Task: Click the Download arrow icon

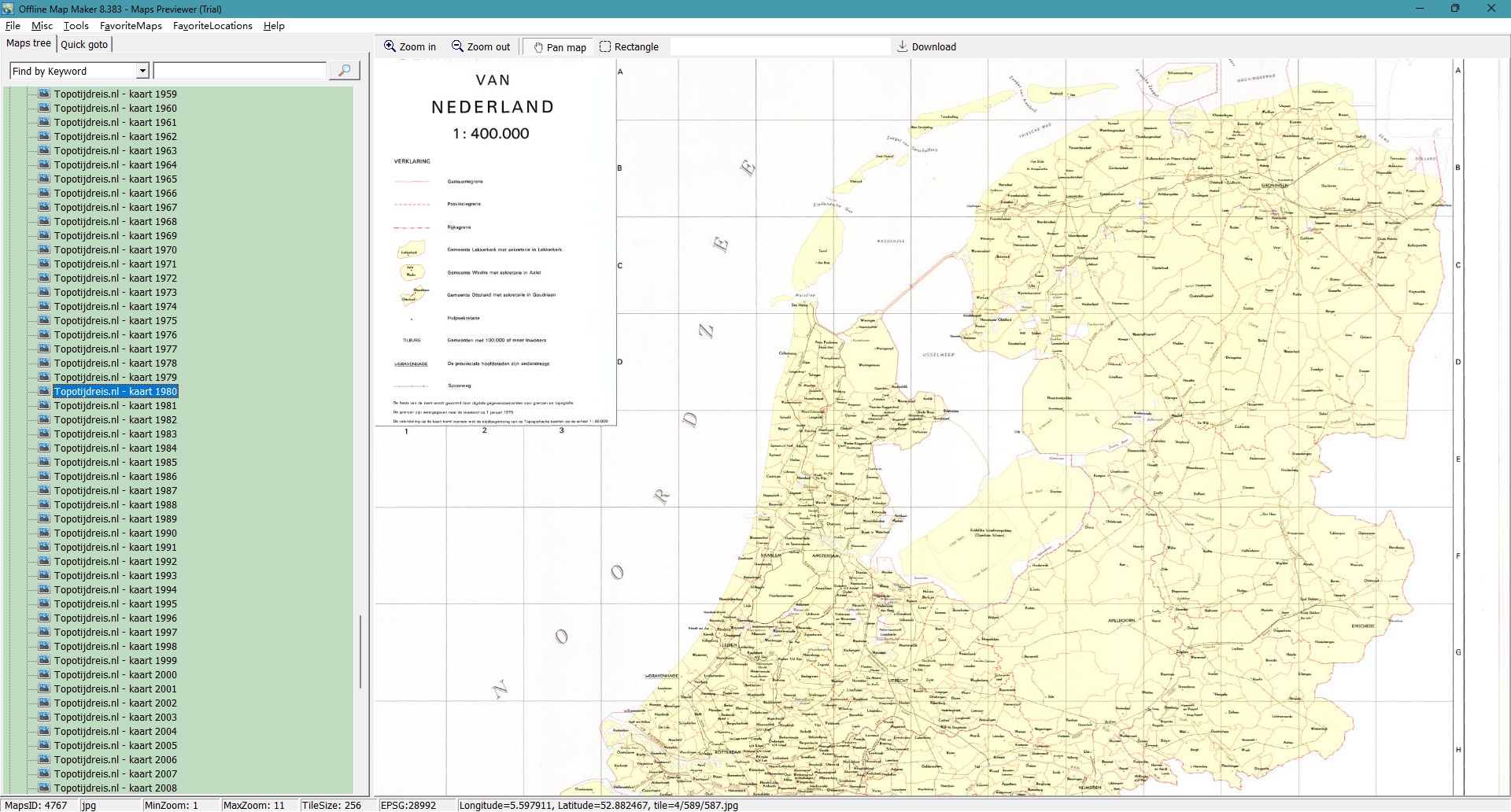Action: (x=903, y=46)
